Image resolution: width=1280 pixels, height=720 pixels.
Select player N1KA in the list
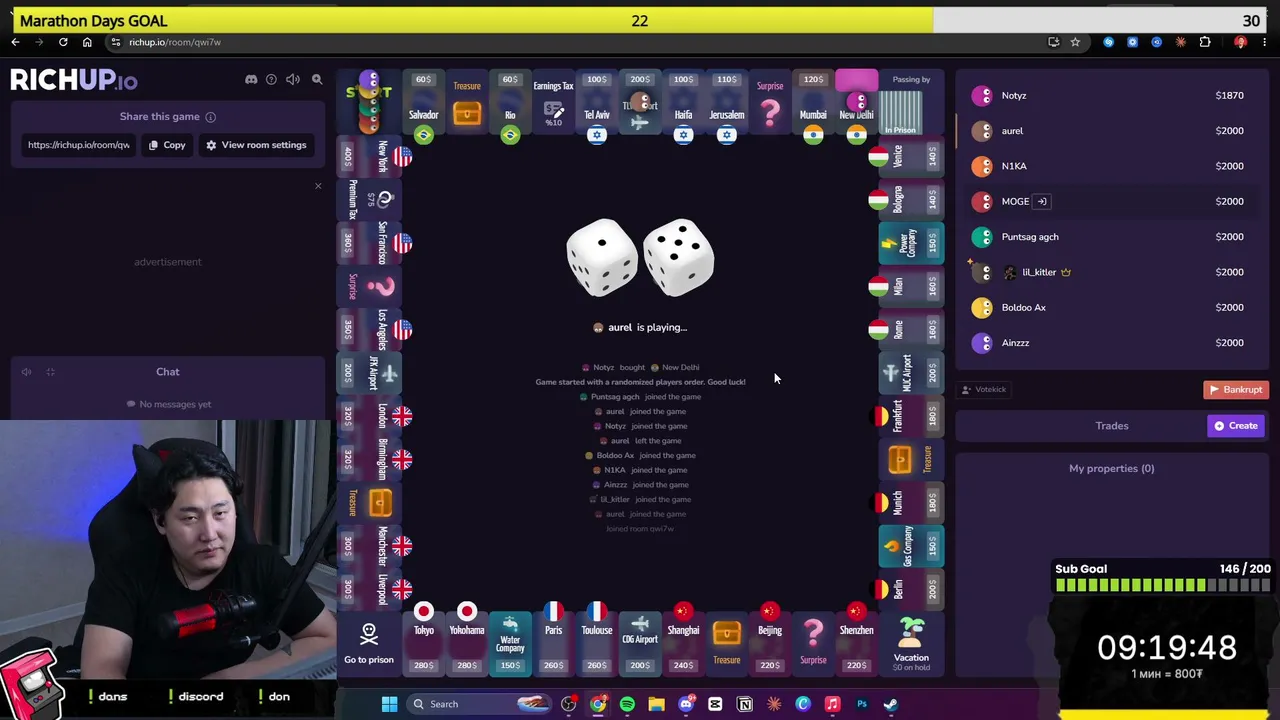pos(1110,166)
